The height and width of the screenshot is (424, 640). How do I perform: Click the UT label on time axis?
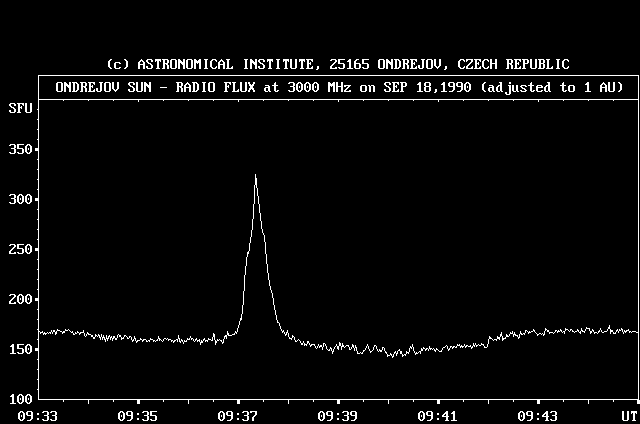[x=627, y=414]
